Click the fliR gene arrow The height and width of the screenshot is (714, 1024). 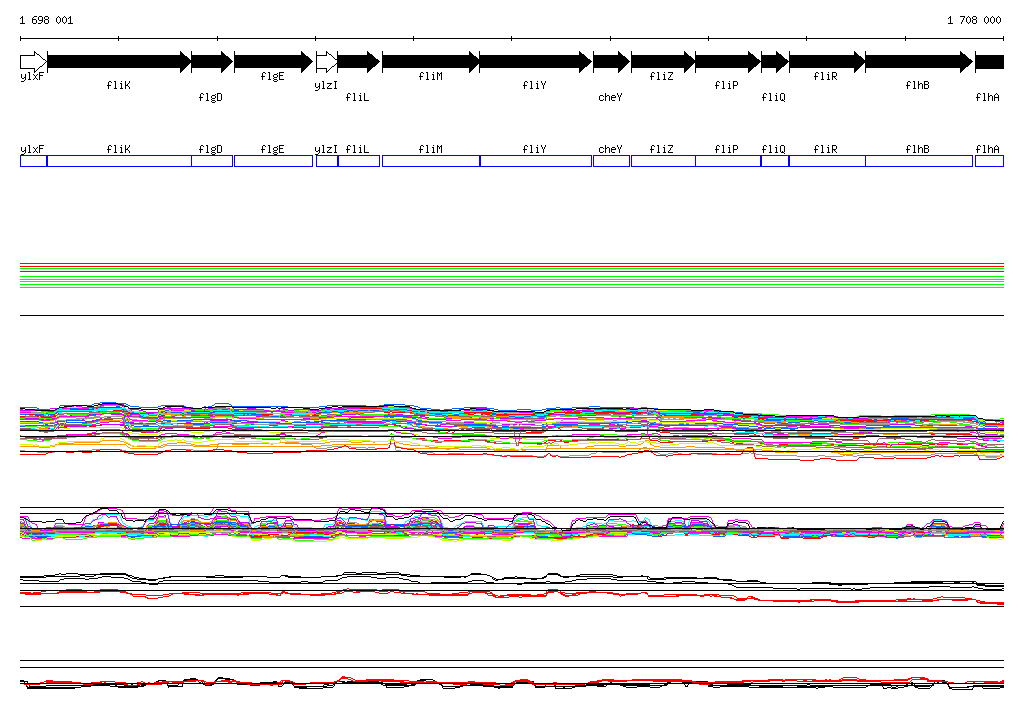point(827,62)
